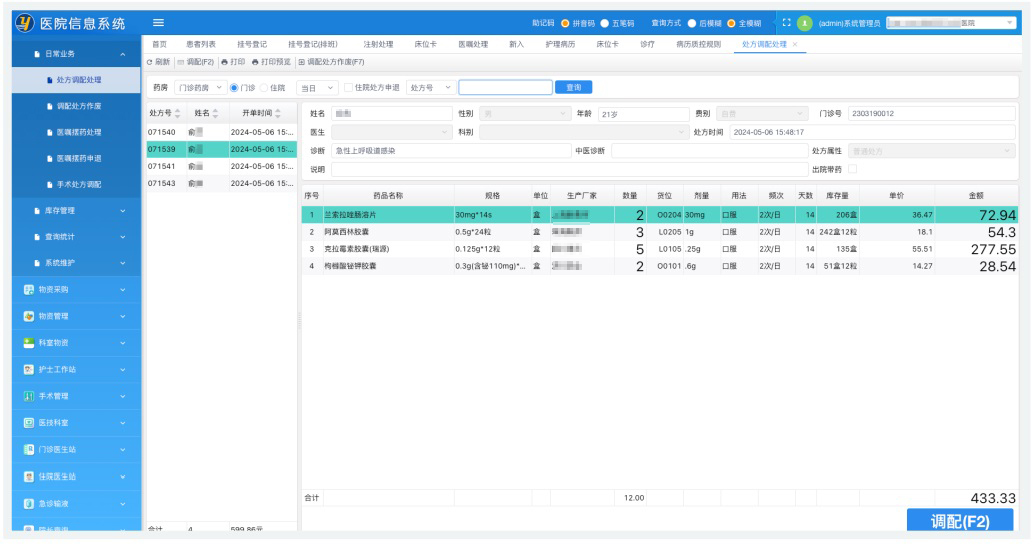Open the 处方号 search type dropdown
Image resolution: width=1034 pixels, height=546 pixels.
click(431, 88)
